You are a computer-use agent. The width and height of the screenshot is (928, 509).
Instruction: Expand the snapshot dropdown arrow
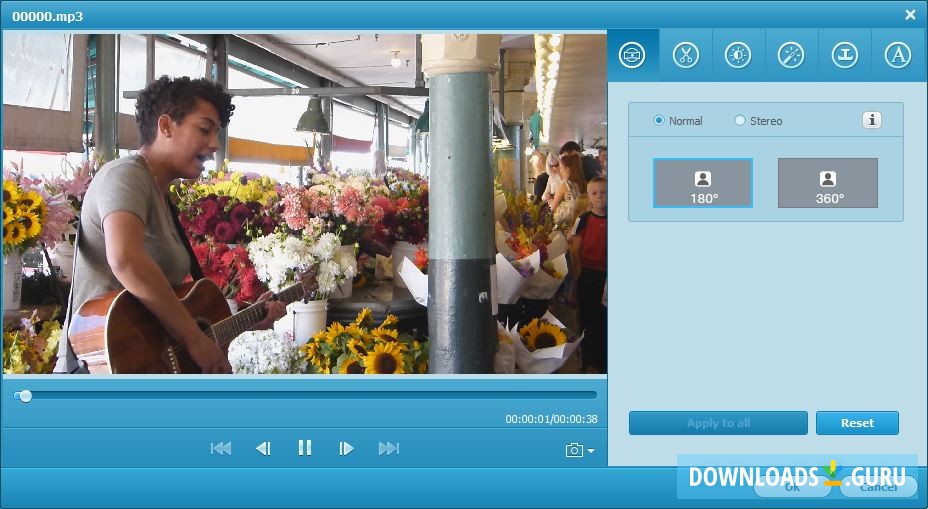click(591, 451)
